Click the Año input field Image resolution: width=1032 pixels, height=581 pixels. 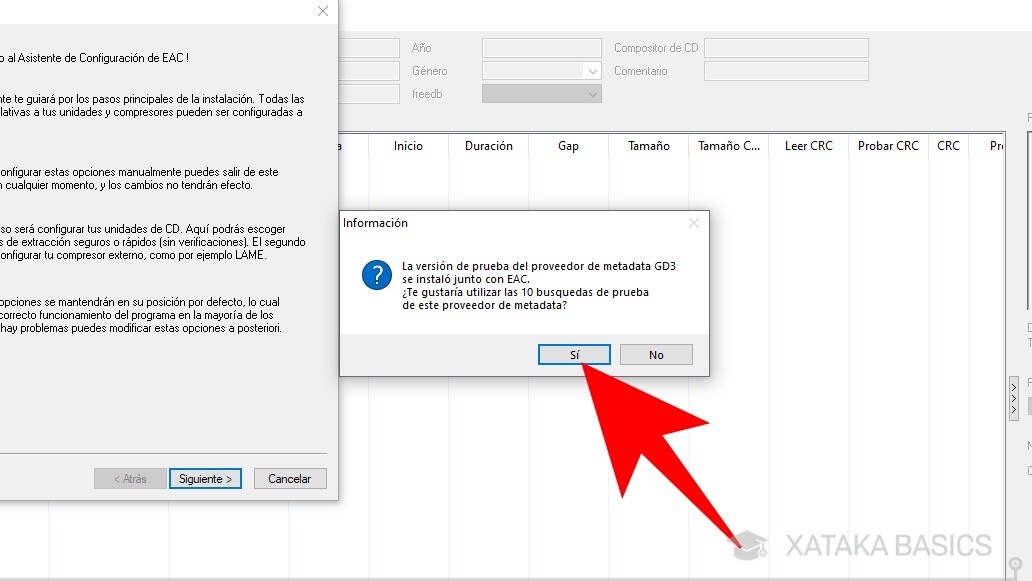(x=540, y=47)
